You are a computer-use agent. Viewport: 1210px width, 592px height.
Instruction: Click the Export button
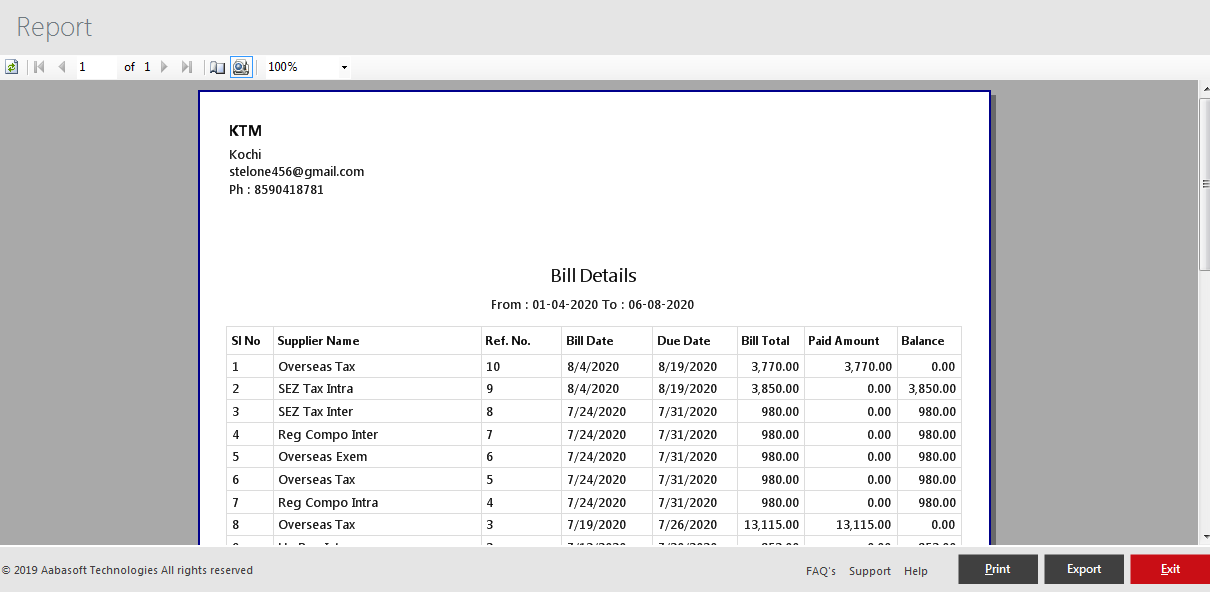pyautogui.click(x=1084, y=569)
